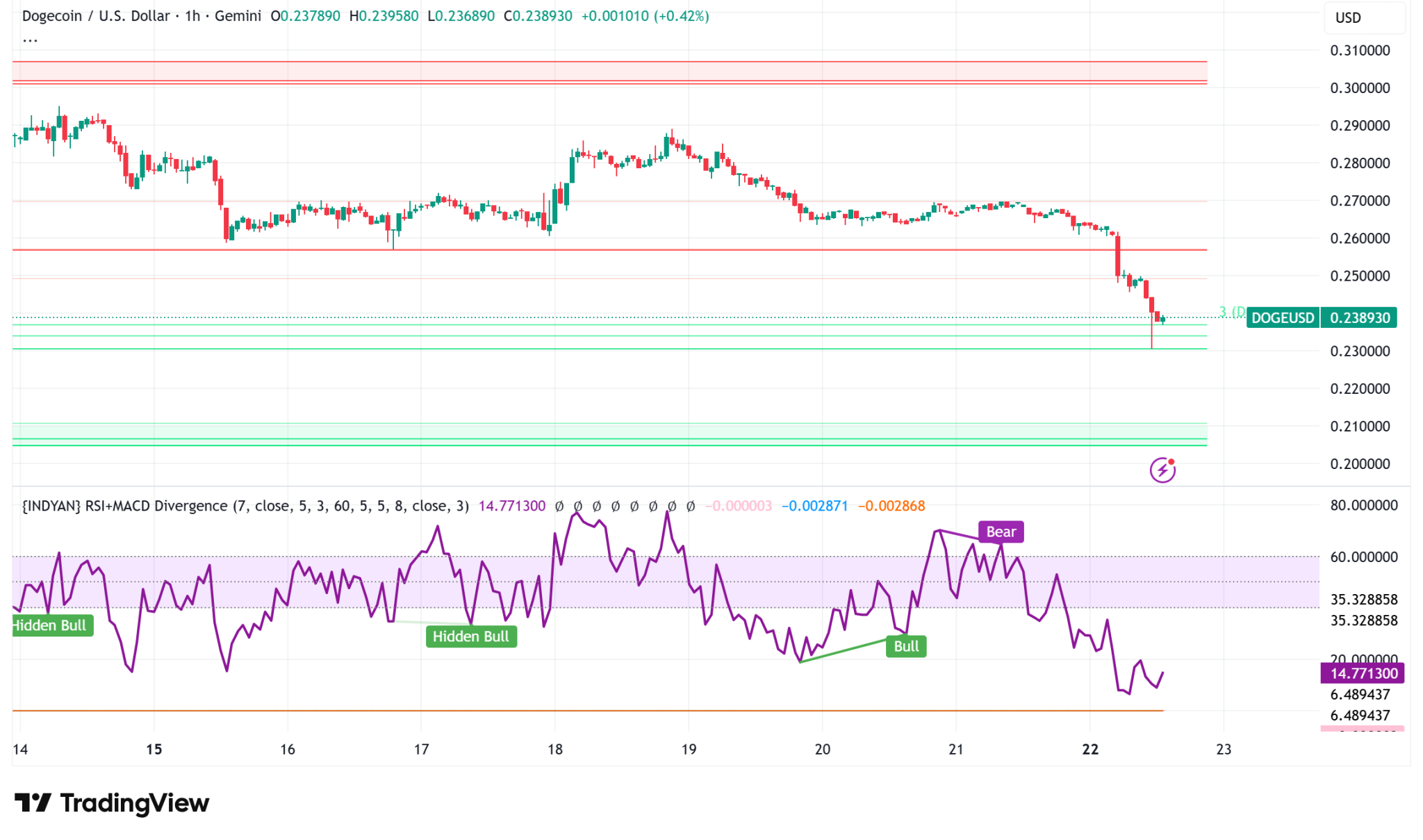This screenshot has width=1423, height=840.
Task: Click the green support zone near 0.21
Action: pyautogui.click(x=556, y=432)
